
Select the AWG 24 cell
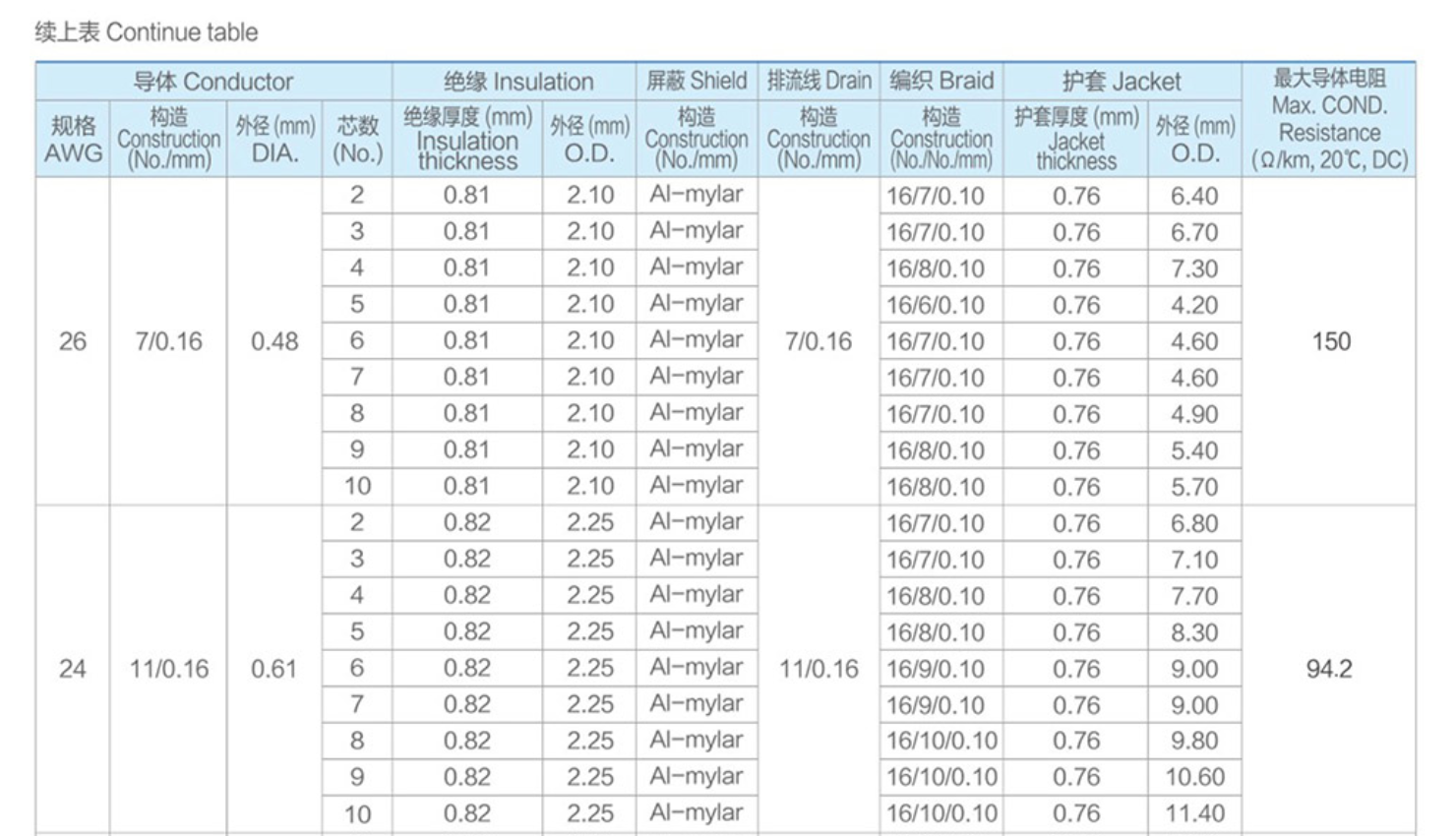tap(73, 669)
